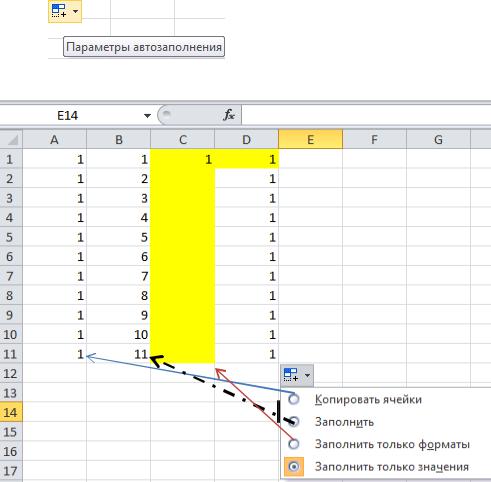This screenshot has width=491, height=482.
Task: Click cell B9 containing 9
Action: pos(118,315)
